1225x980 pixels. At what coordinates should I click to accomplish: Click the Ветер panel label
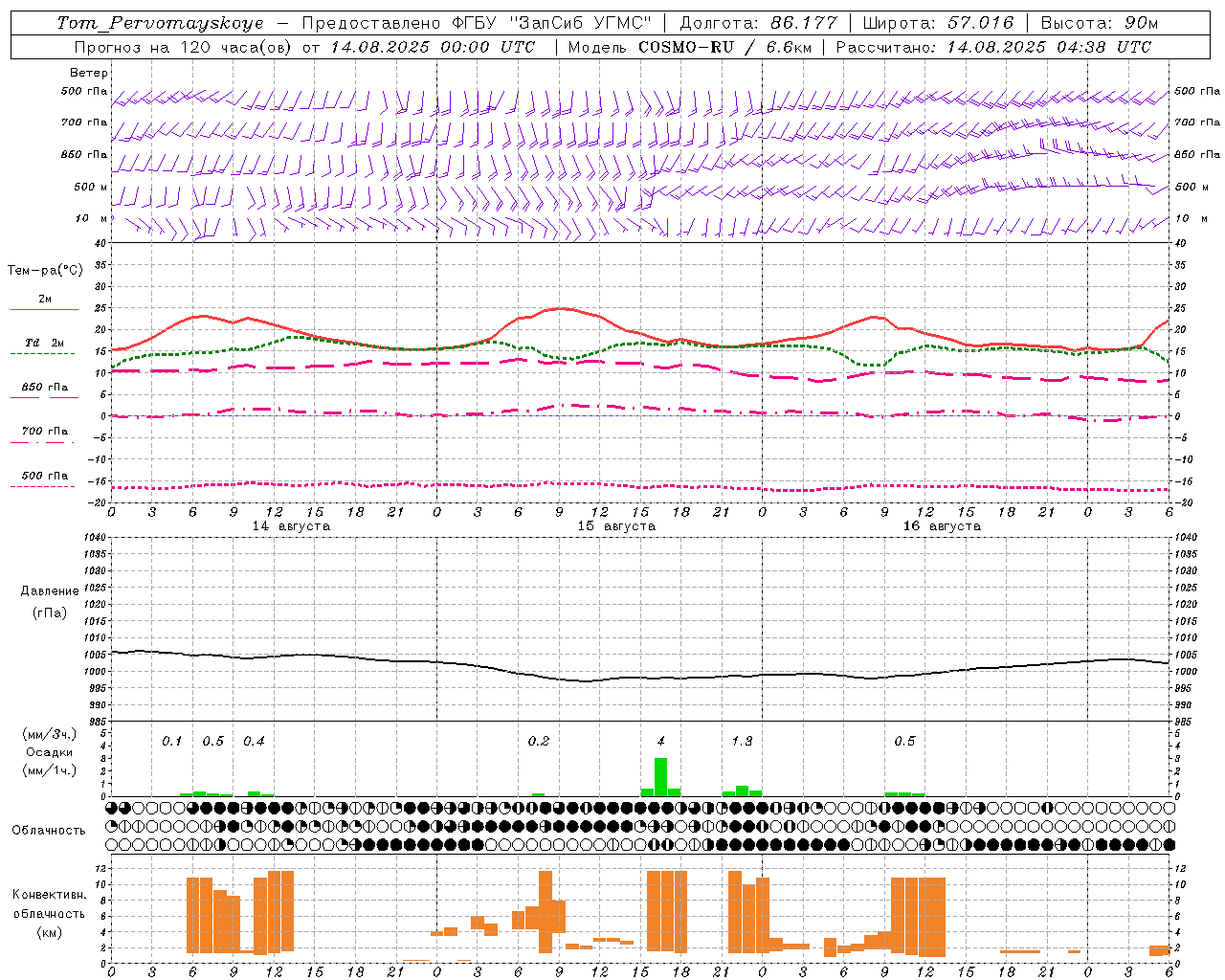click(89, 73)
